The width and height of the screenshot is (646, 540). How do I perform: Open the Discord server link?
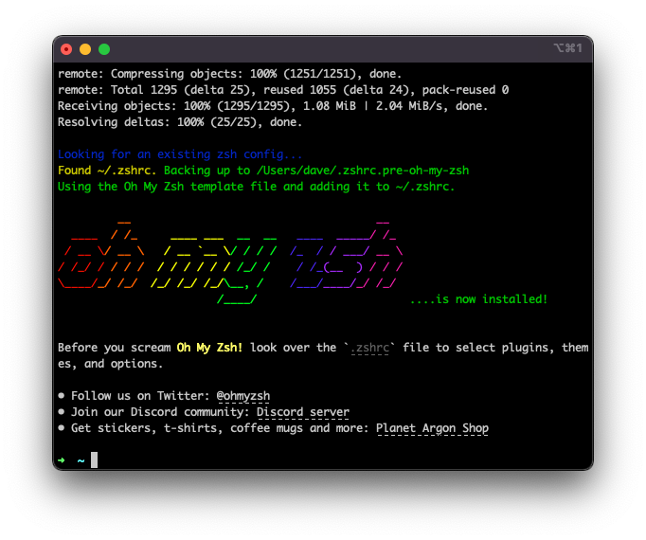(303, 412)
